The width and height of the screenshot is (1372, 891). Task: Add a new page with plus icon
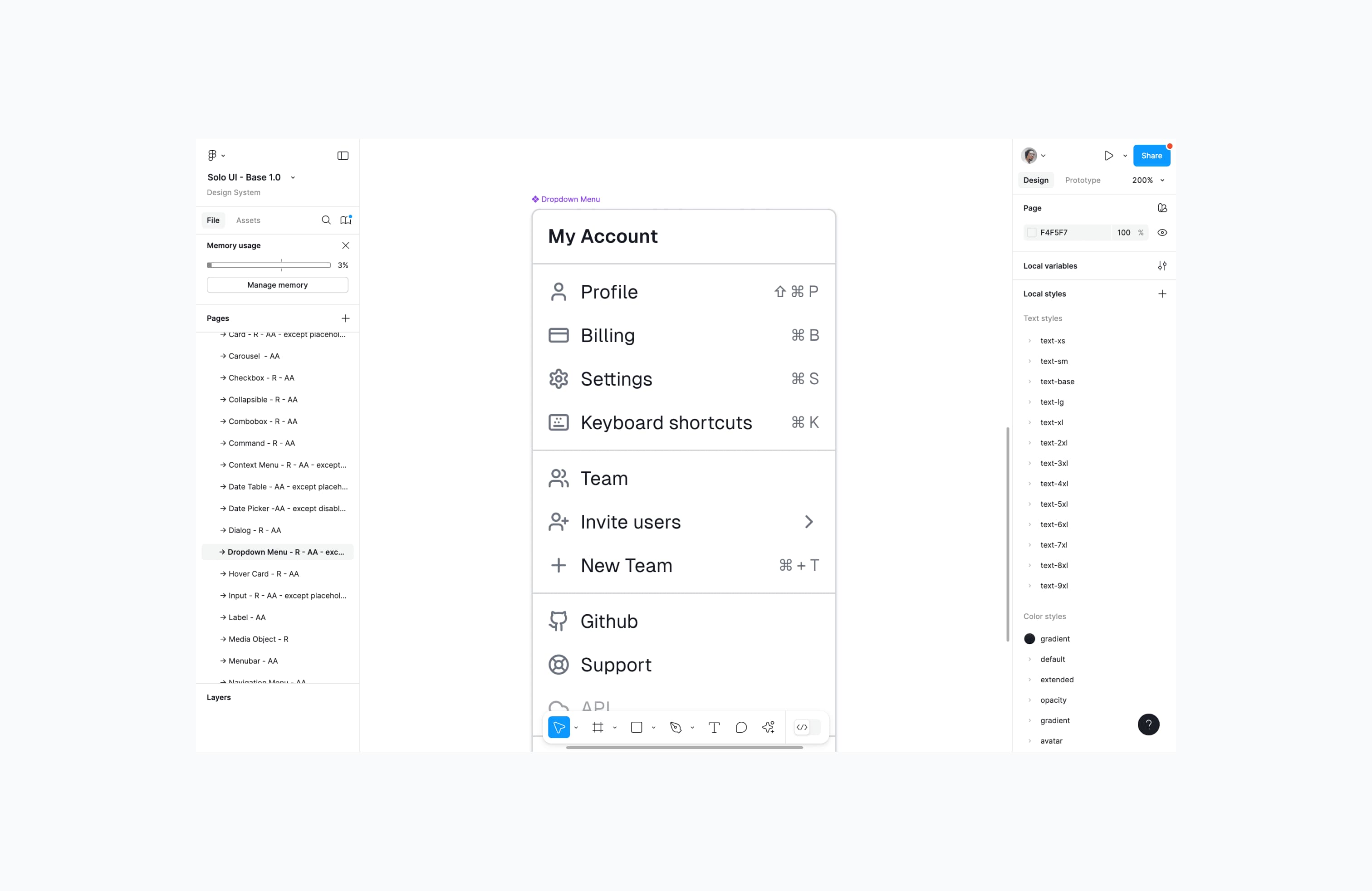[x=346, y=318]
